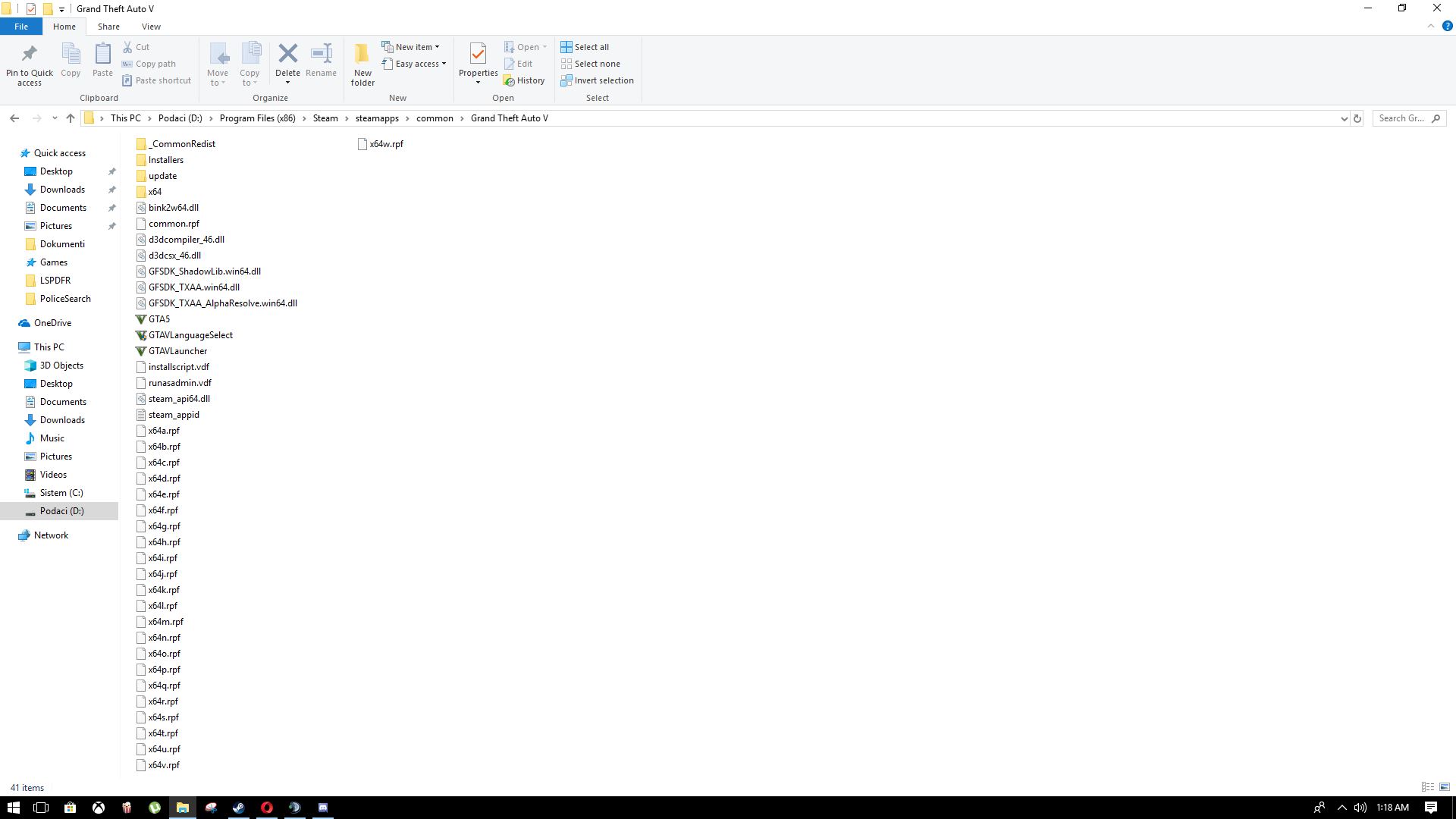The width and height of the screenshot is (1456, 819).
Task: Open Steam from the taskbar
Action: point(239,808)
